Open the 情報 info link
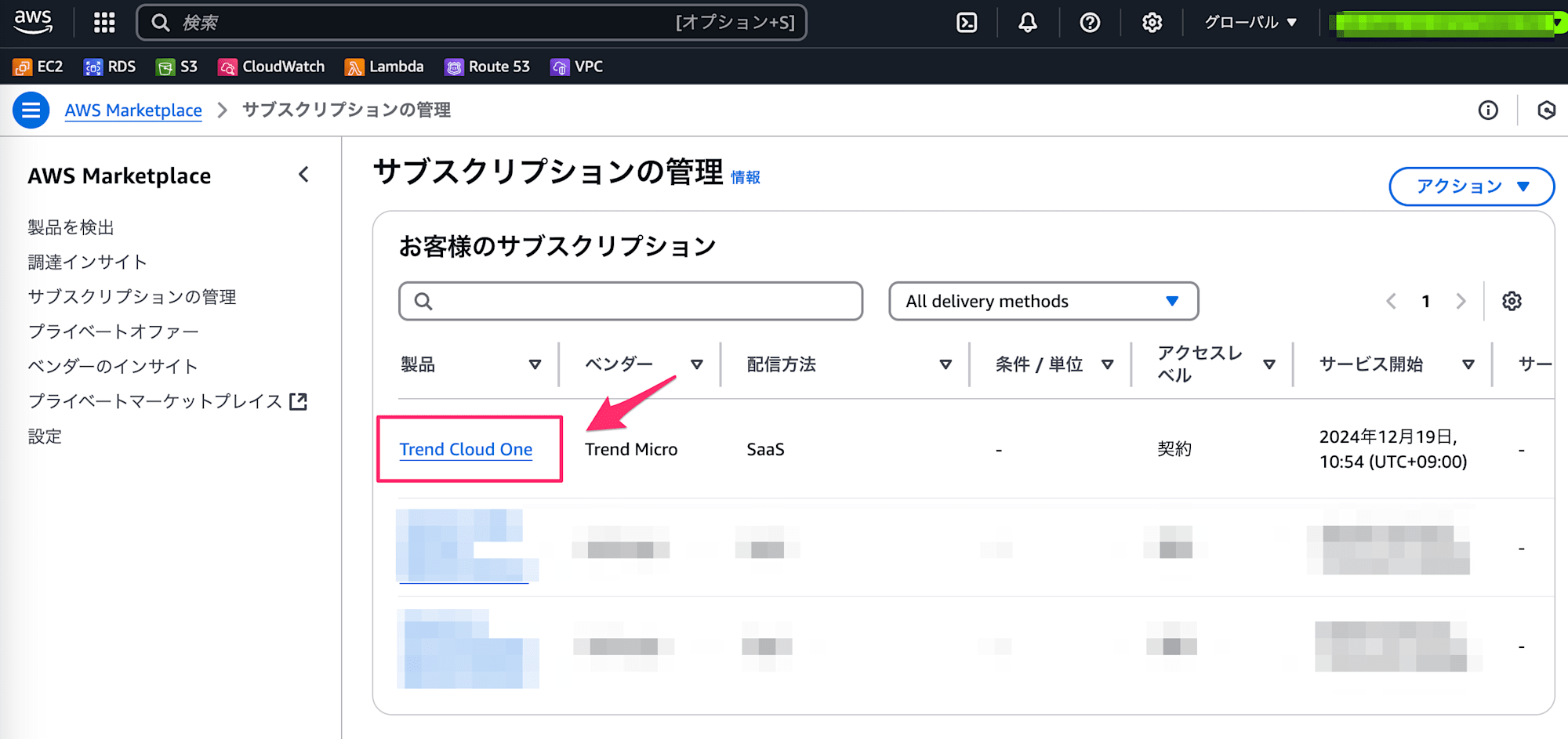The width and height of the screenshot is (1568, 739). click(x=746, y=178)
